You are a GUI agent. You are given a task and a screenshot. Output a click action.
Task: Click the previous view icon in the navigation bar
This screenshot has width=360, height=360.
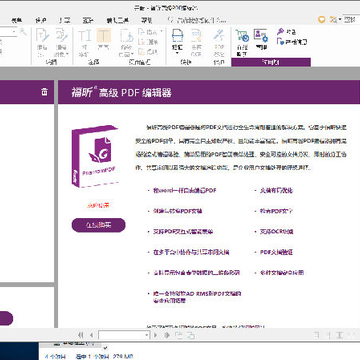coord(179,335)
